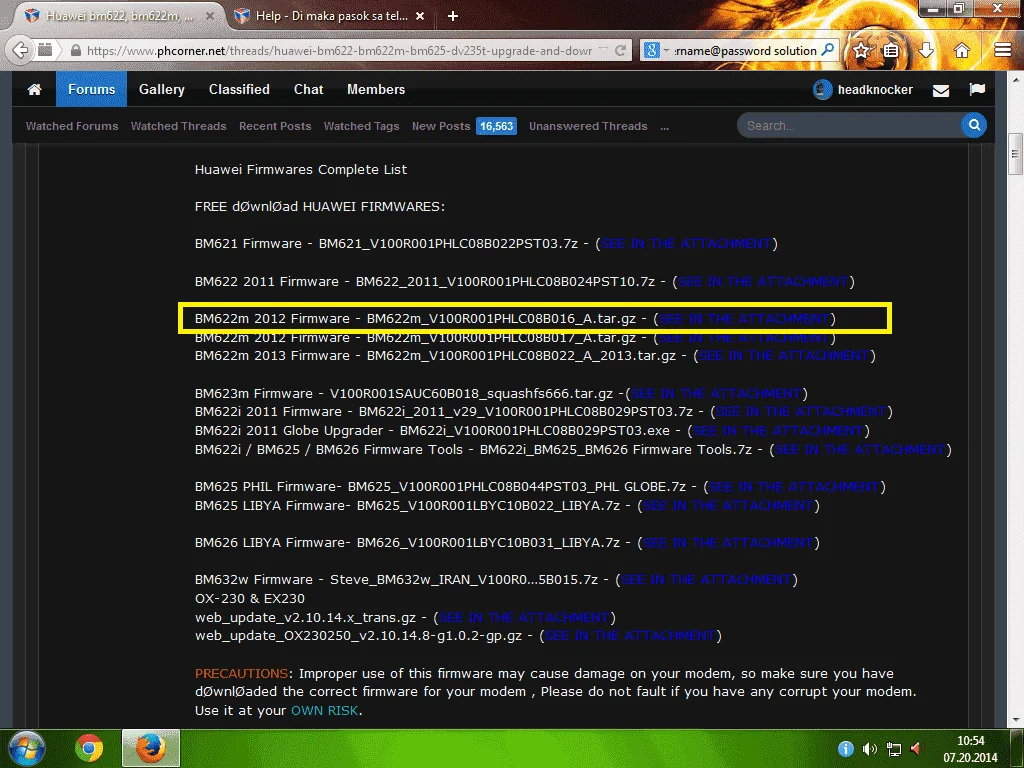This screenshot has height=768, width=1024.
Task: Open attachment link for BM632w Firmware
Action: [706, 579]
